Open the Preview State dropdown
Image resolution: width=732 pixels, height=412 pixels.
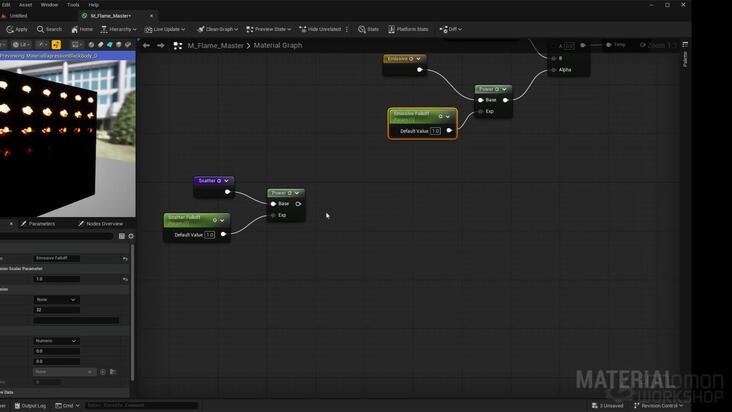268,29
